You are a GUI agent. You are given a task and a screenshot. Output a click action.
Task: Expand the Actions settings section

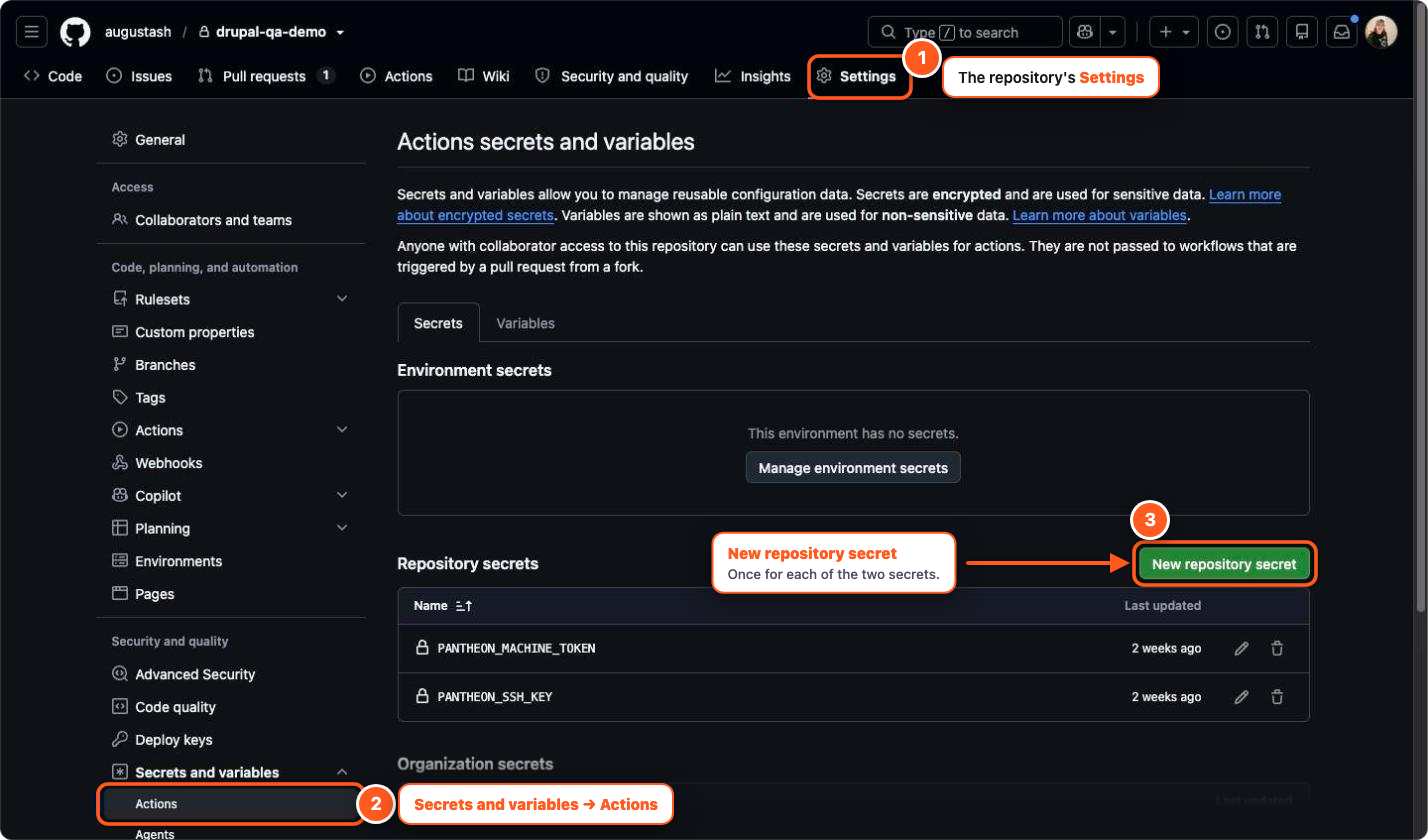(342, 430)
